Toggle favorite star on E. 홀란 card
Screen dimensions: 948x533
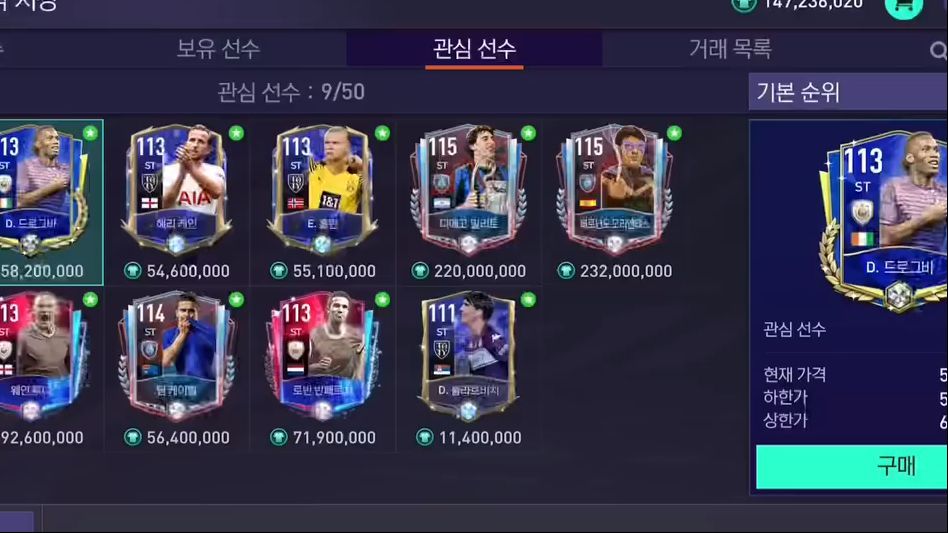(x=382, y=133)
